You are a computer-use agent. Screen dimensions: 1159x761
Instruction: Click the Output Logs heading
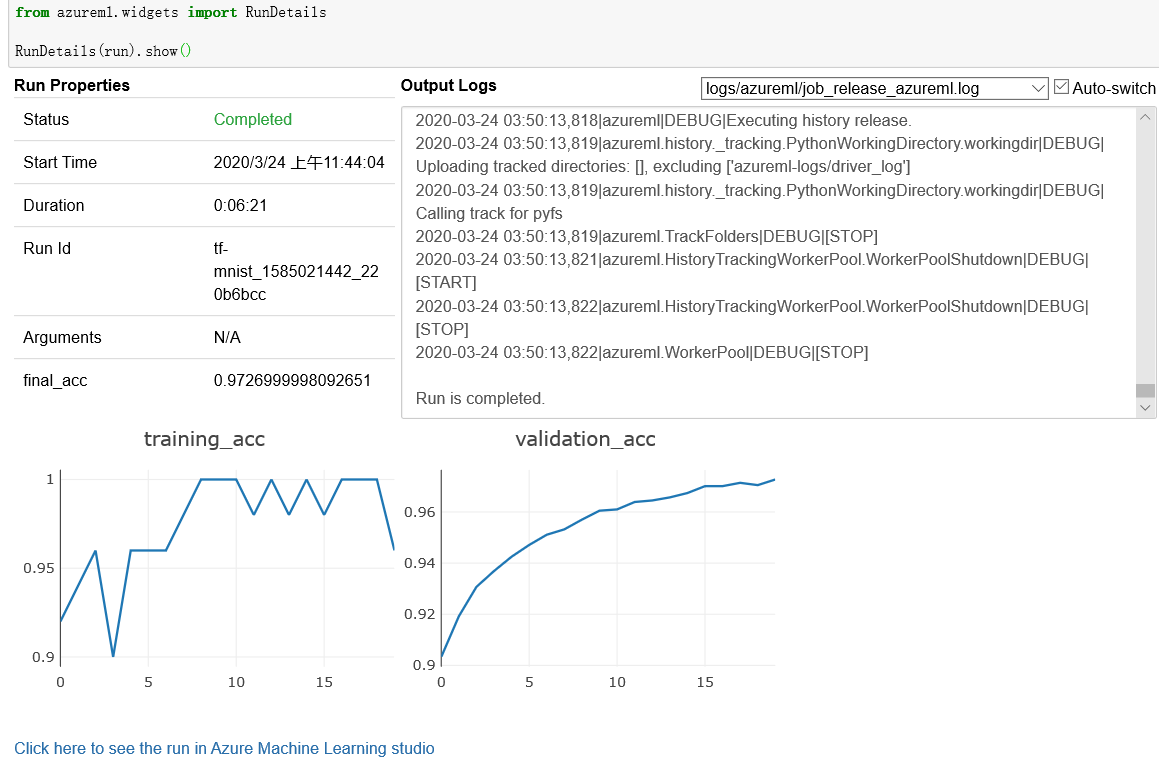(x=449, y=86)
